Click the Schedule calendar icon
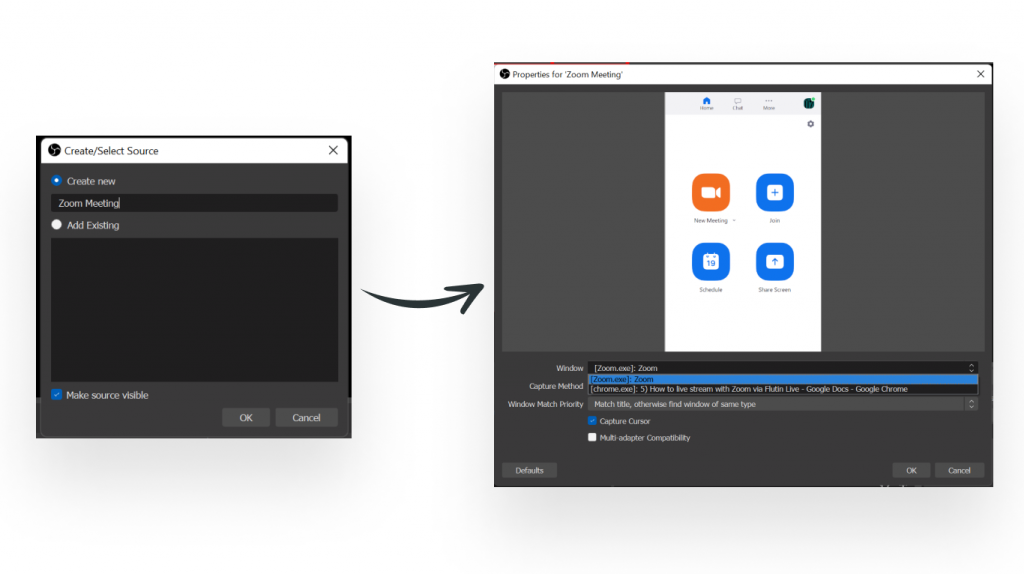Image resolution: width=1024 pixels, height=574 pixels. coord(711,261)
